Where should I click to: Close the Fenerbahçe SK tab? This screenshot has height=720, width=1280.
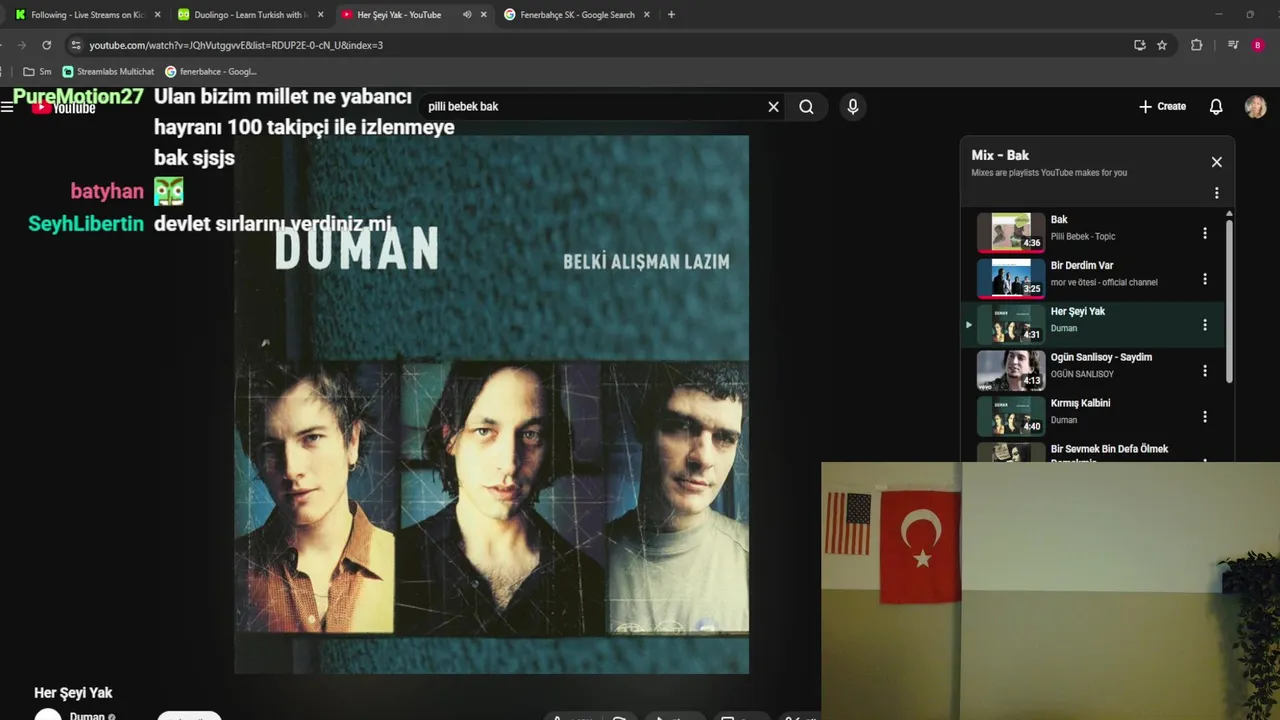(647, 15)
